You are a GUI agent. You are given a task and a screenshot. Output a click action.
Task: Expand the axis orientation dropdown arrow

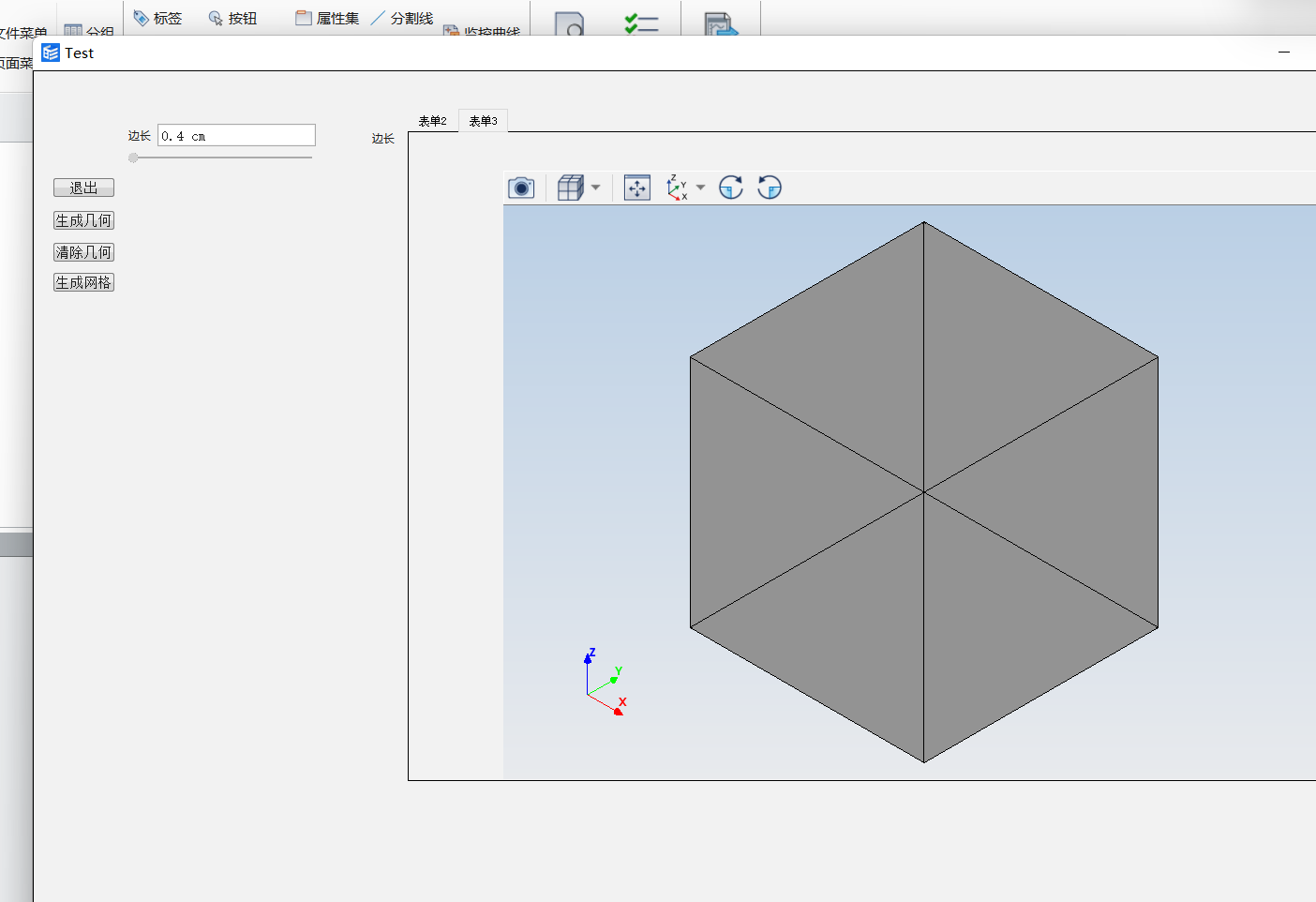coord(700,188)
